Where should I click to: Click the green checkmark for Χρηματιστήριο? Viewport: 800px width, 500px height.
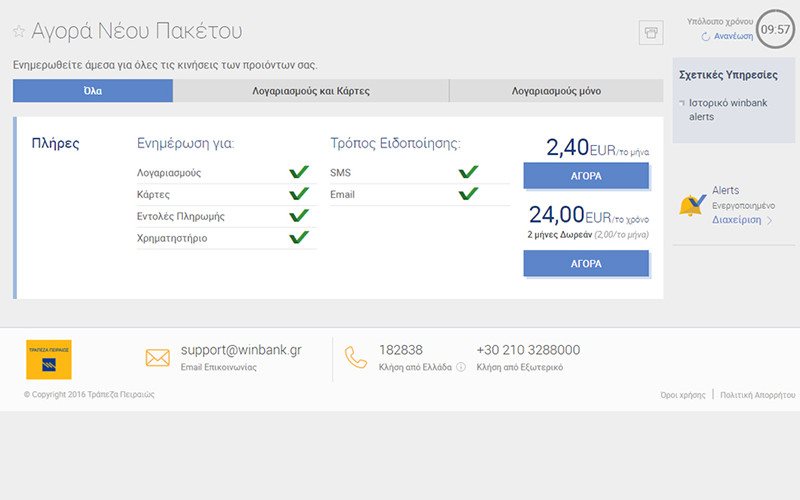[x=298, y=238]
